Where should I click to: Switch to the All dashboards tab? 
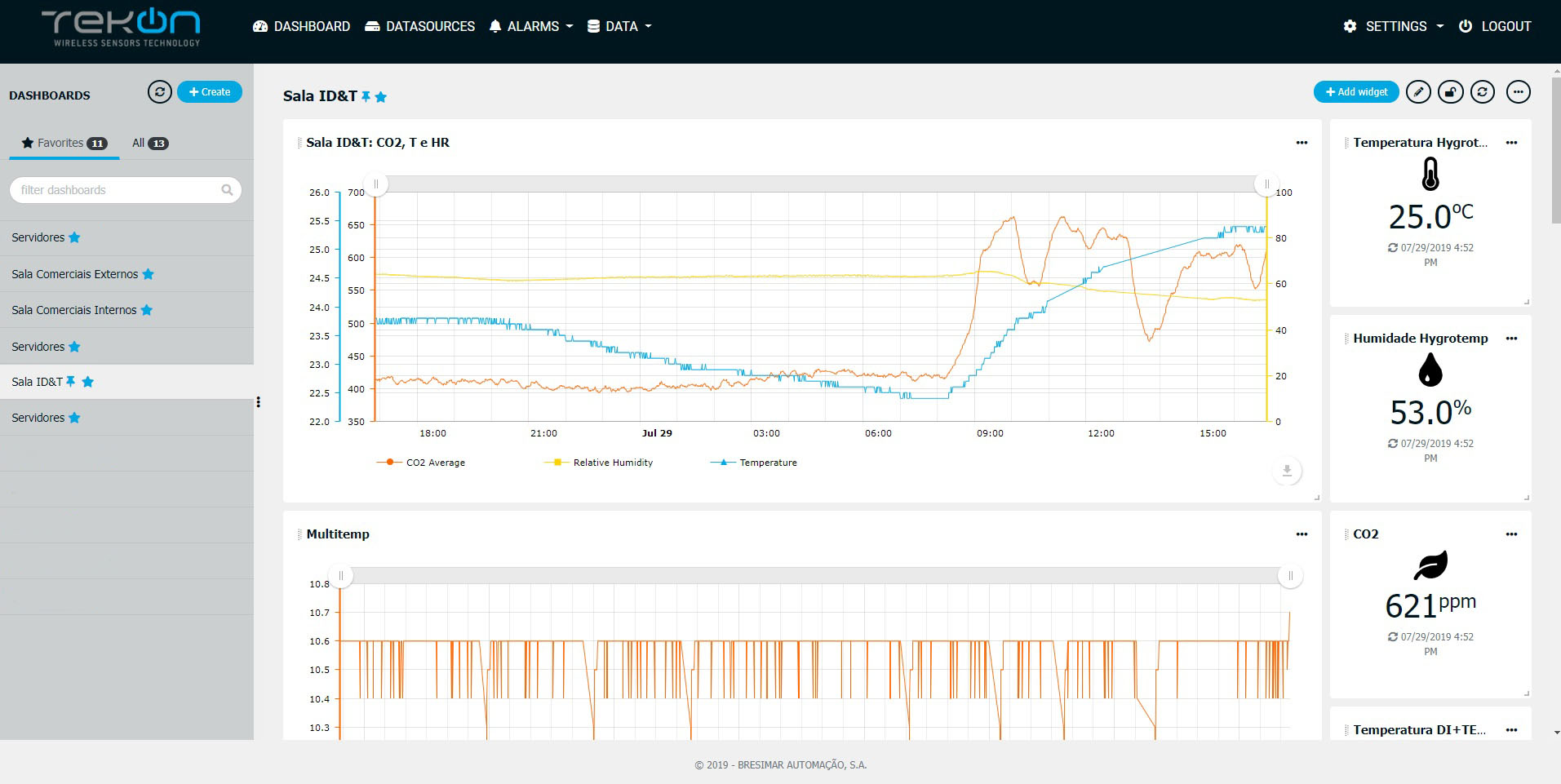(x=150, y=143)
